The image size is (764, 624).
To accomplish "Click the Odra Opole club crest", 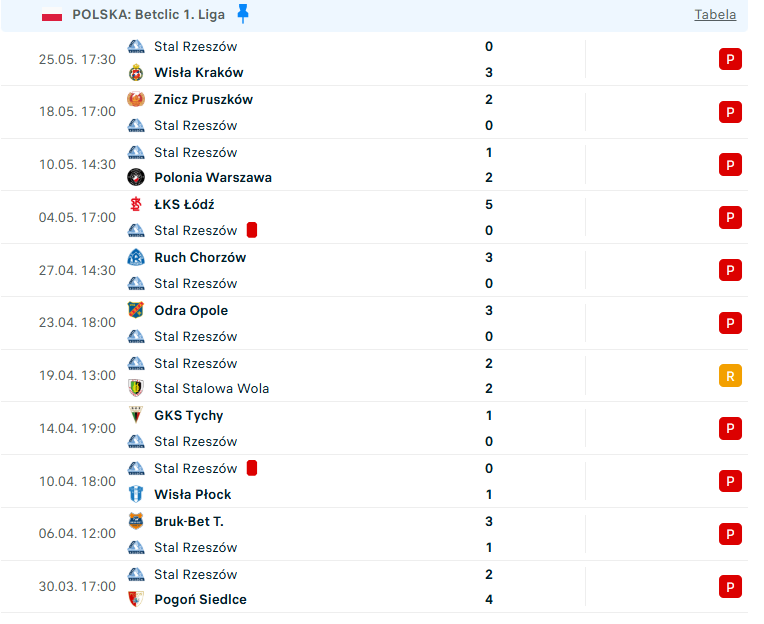I will point(136,310).
